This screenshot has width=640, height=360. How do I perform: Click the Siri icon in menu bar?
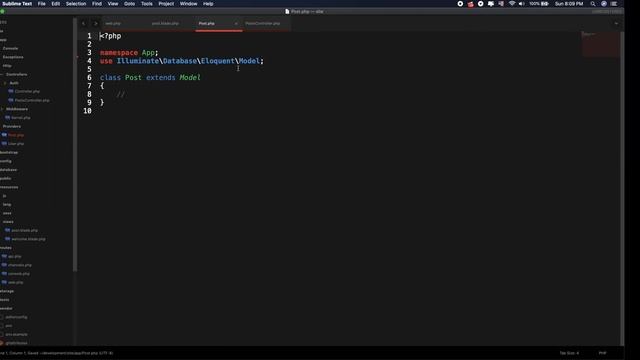click(x=604, y=4)
